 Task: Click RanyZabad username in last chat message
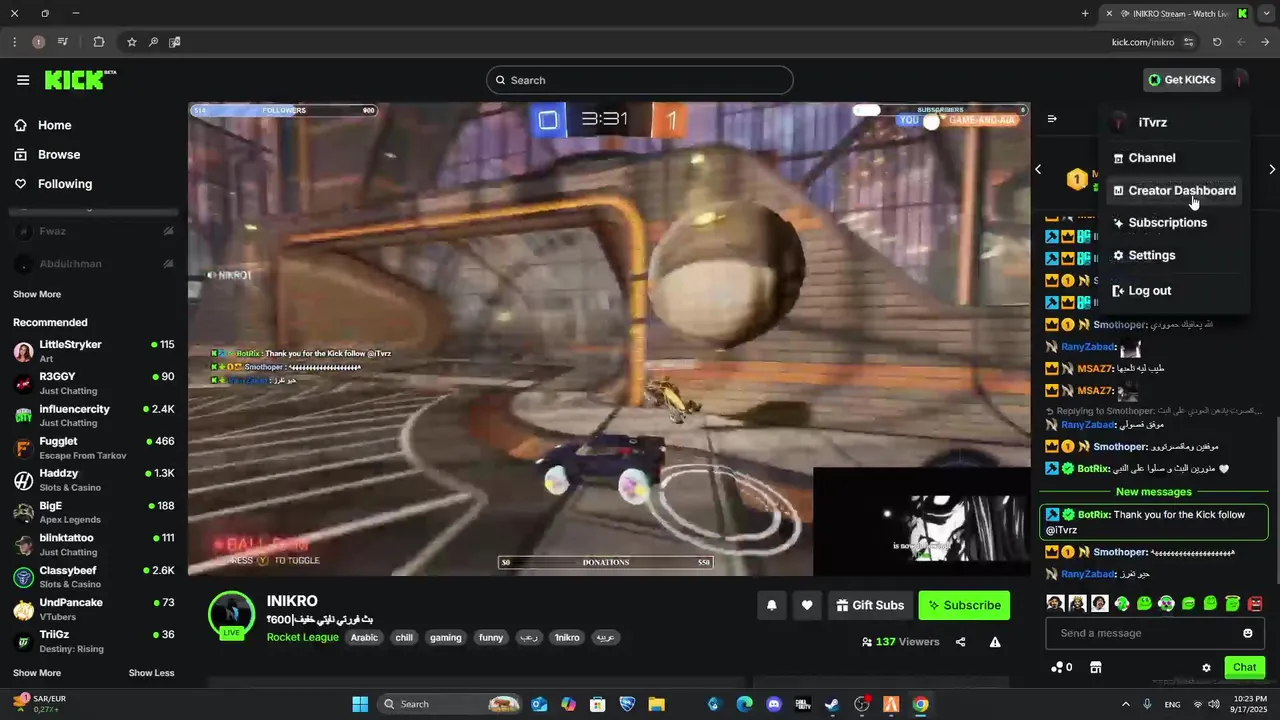pos(1088,574)
